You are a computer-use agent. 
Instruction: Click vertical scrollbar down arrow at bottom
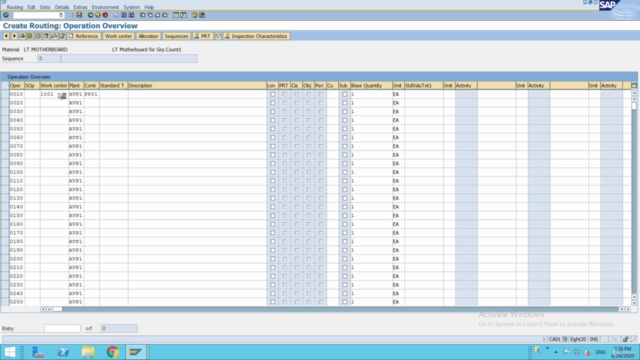pos(634,303)
